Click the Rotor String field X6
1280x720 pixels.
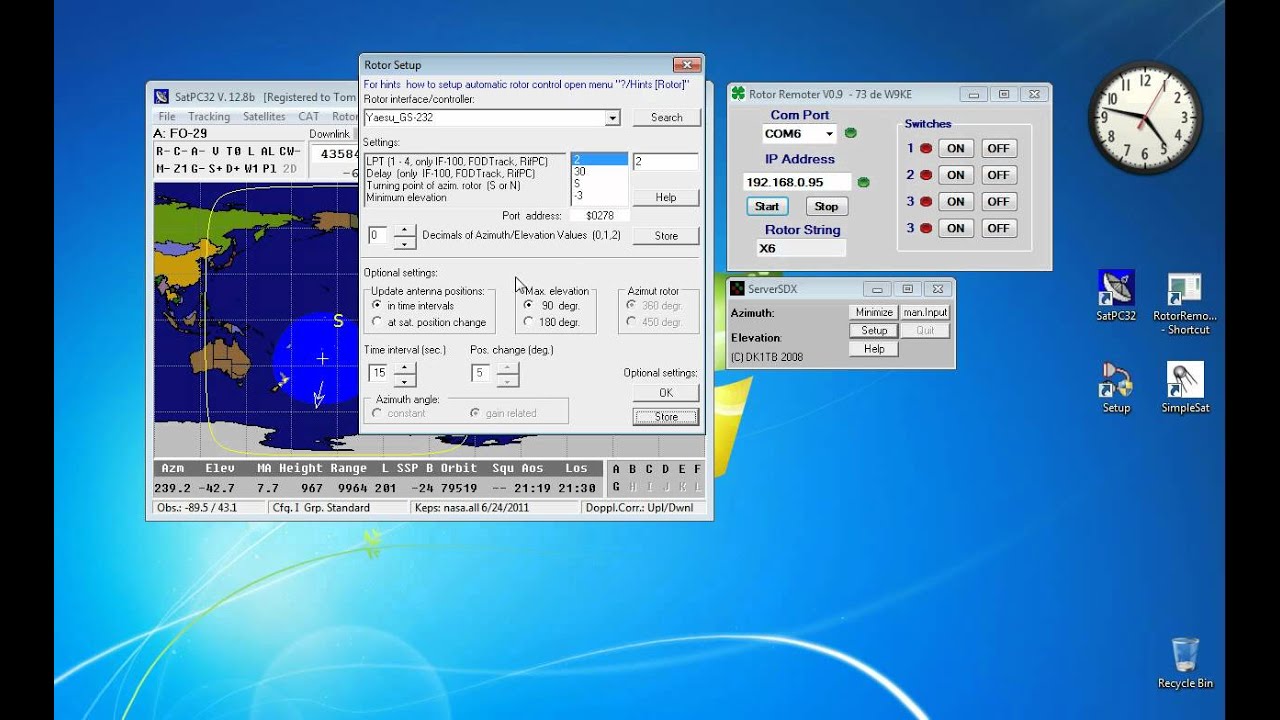click(x=800, y=248)
